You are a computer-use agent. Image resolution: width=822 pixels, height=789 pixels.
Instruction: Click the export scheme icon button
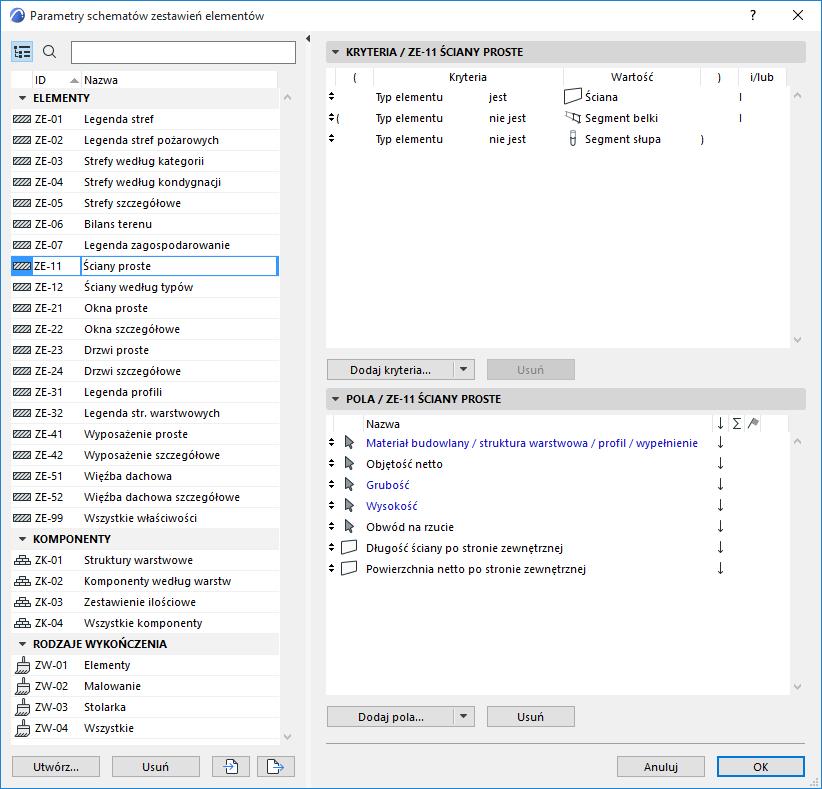(276, 767)
